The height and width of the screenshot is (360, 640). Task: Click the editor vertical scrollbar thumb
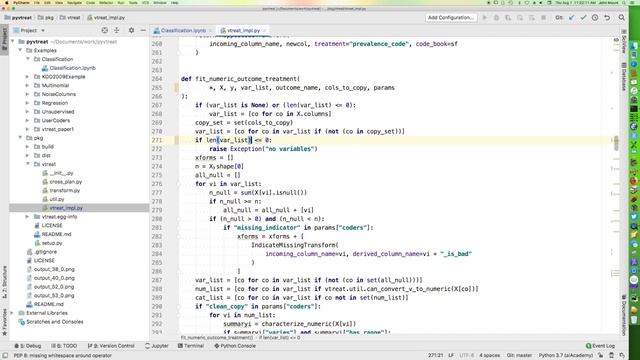point(616,143)
